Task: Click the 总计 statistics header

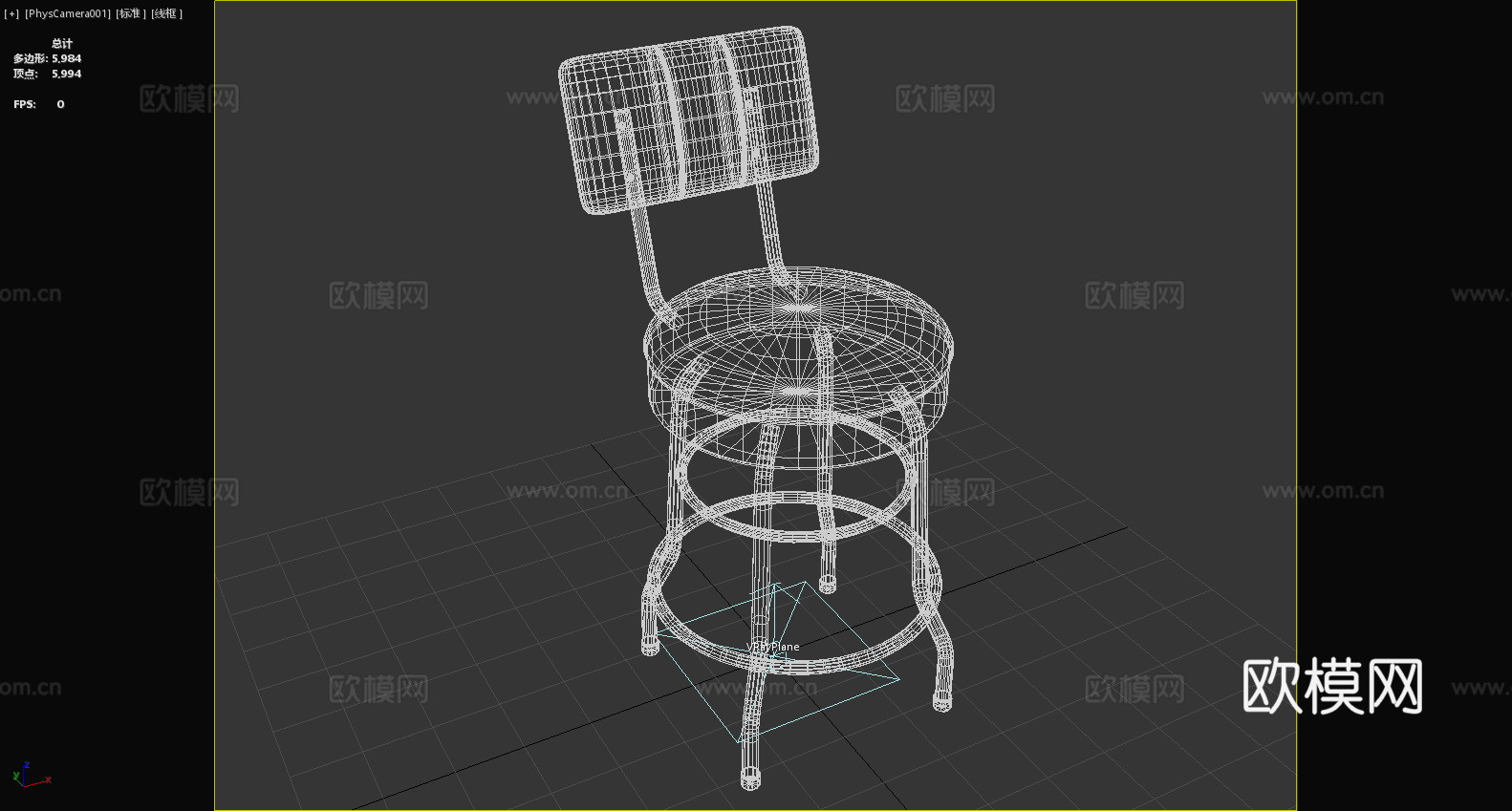Action: tap(62, 43)
